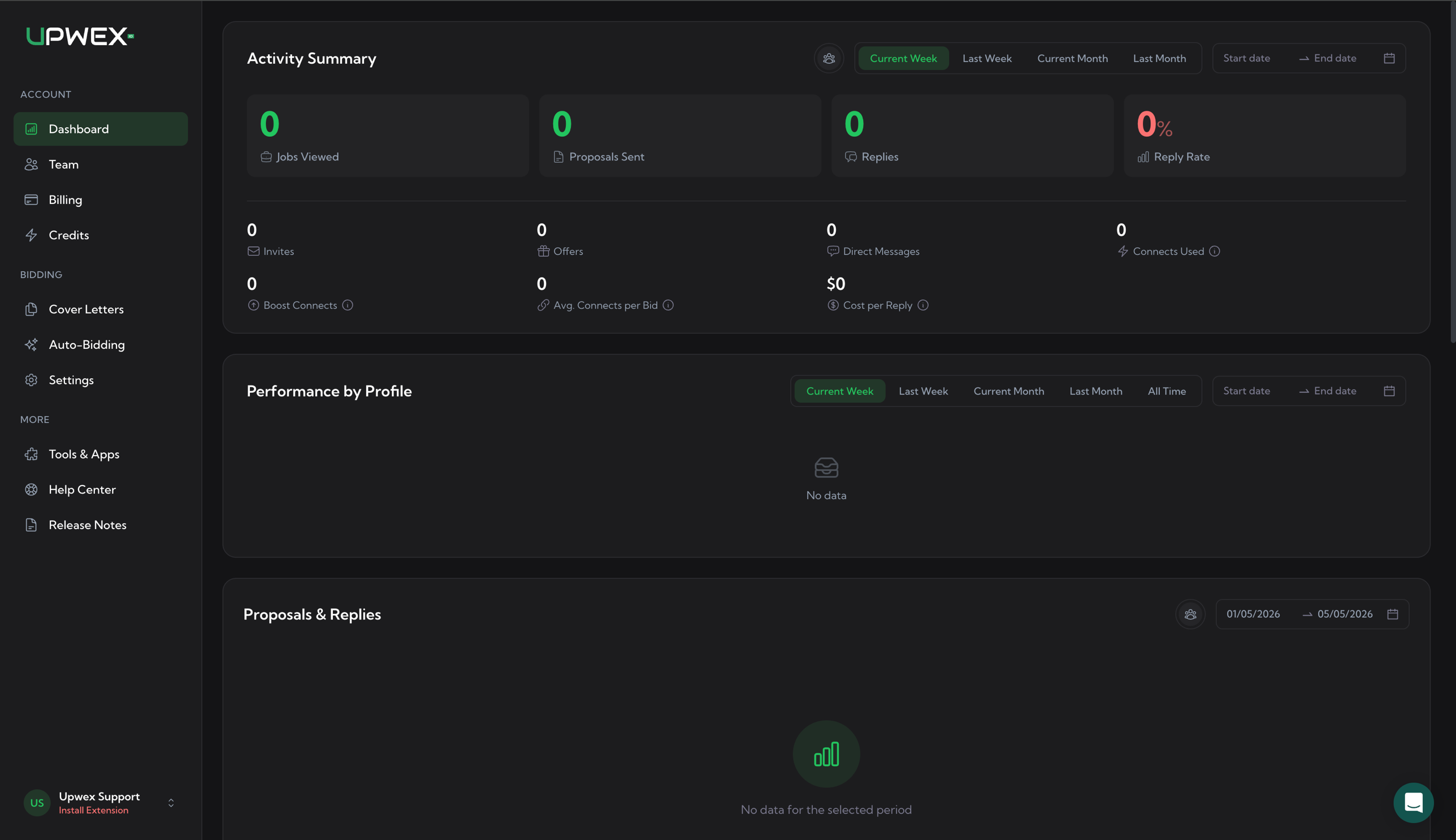
Task: Click the Tools & Apps puzzle icon
Action: point(31,454)
